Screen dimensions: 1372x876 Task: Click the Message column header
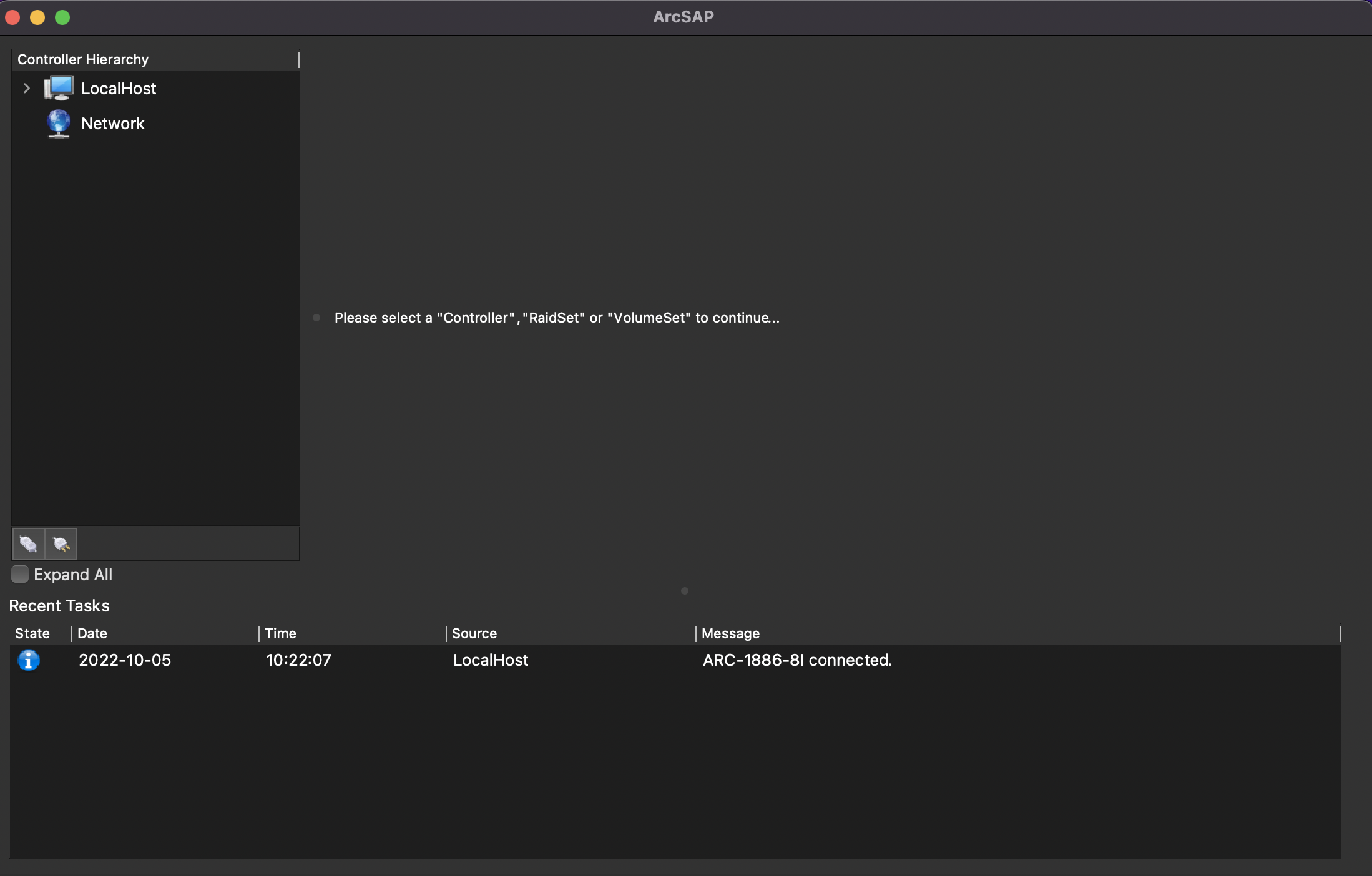(730, 634)
